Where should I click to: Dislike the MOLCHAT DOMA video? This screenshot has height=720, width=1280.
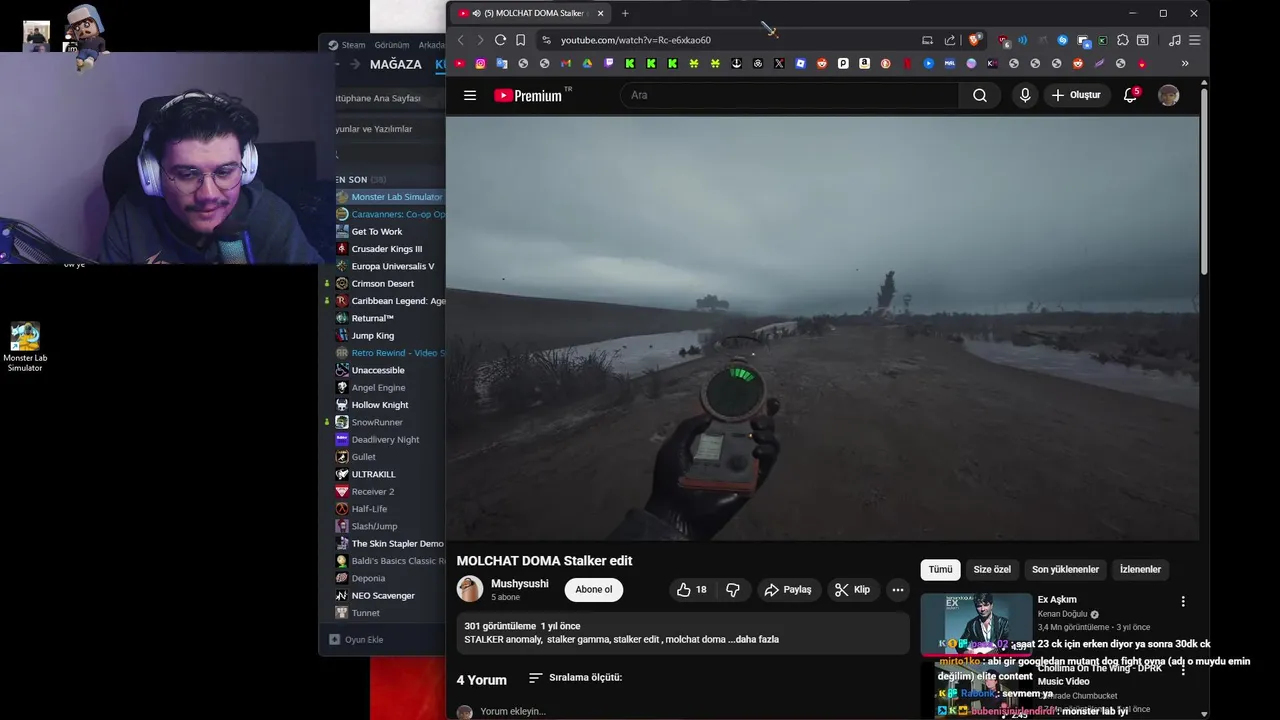tap(733, 590)
